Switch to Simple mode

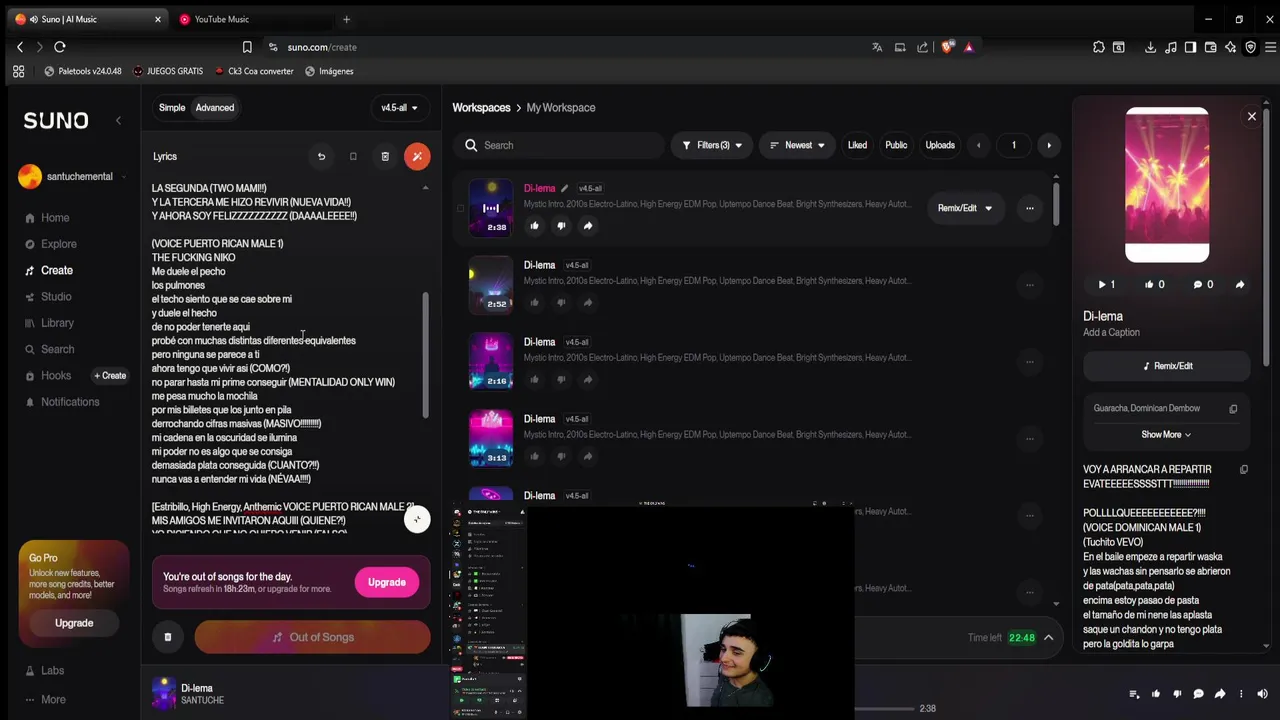(x=172, y=108)
